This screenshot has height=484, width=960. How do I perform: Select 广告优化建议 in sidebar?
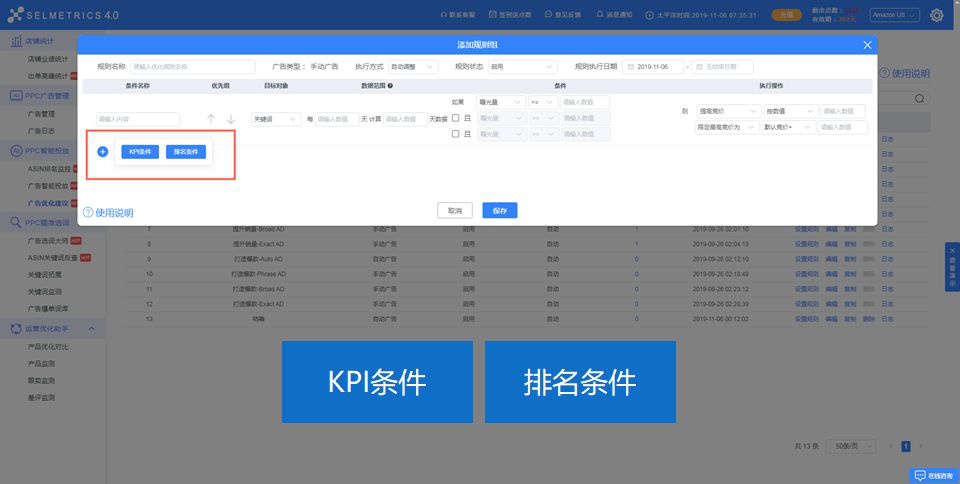48,203
